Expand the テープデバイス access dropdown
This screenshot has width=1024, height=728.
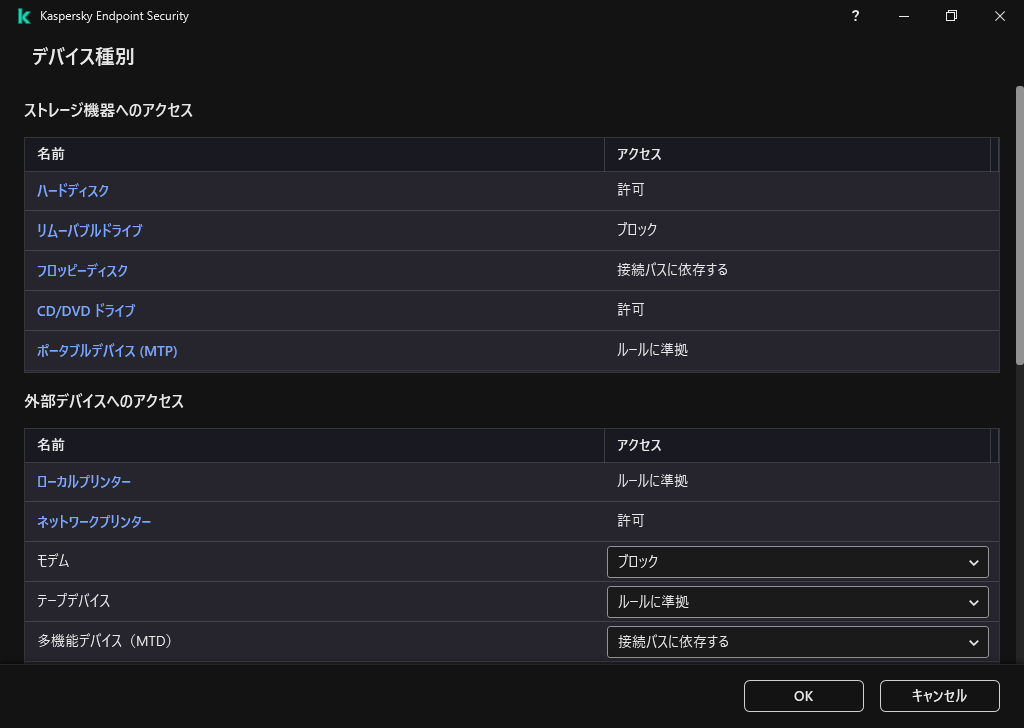(x=797, y=601)
